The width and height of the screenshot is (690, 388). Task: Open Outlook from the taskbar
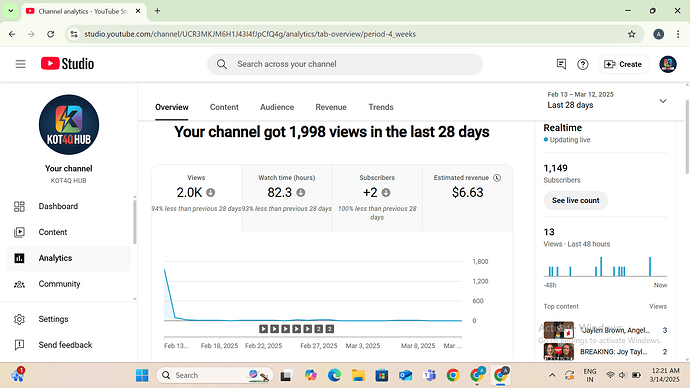click(405, 375)
